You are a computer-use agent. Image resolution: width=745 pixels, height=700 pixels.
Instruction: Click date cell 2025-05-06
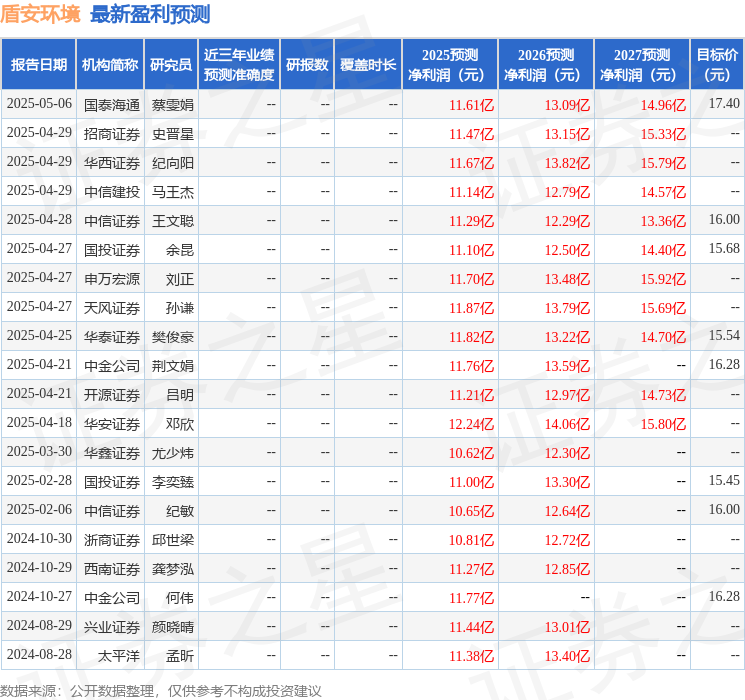pos(39,104)
